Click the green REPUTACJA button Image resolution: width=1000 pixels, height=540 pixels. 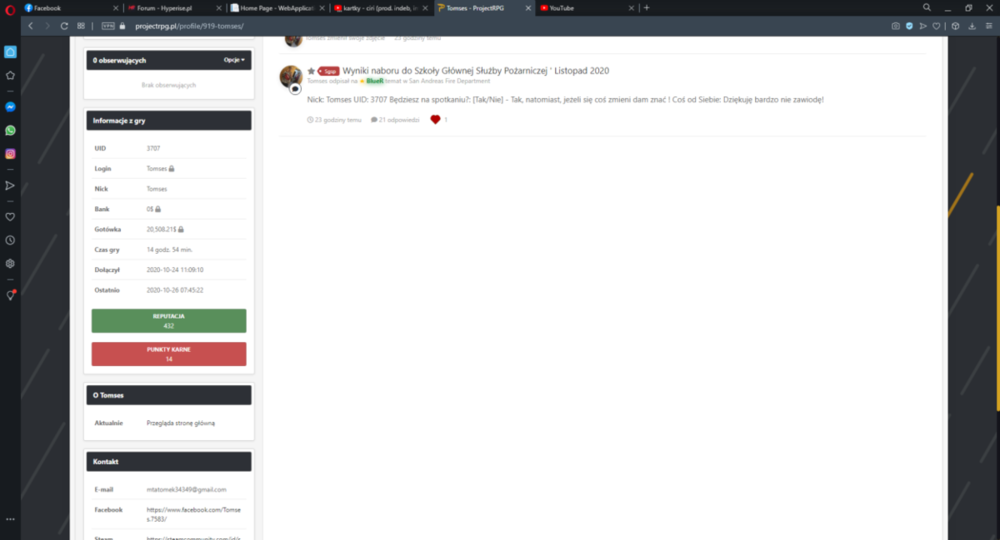[x=169, y=321]
